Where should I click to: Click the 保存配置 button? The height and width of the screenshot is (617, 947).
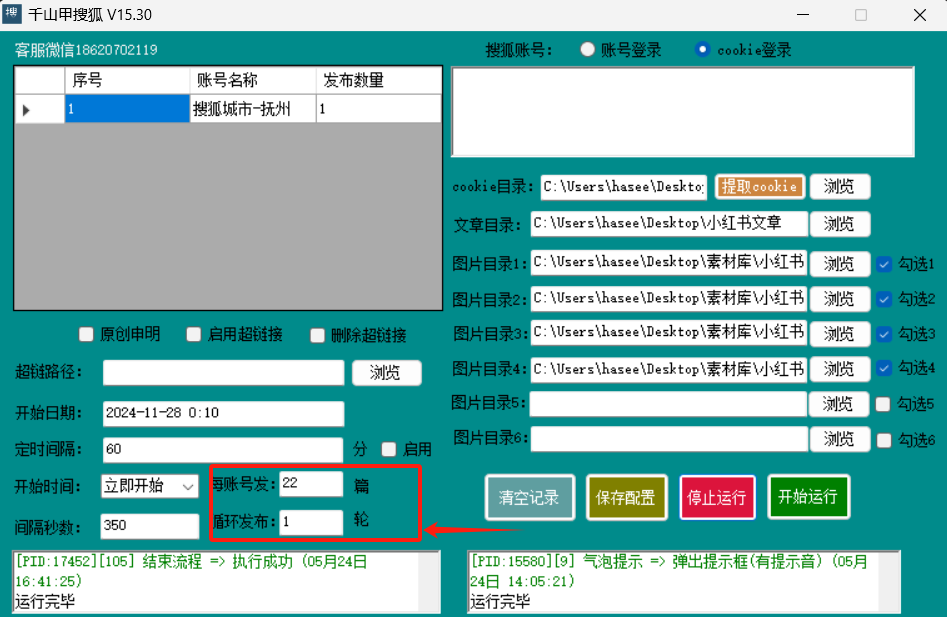point(626,497)
